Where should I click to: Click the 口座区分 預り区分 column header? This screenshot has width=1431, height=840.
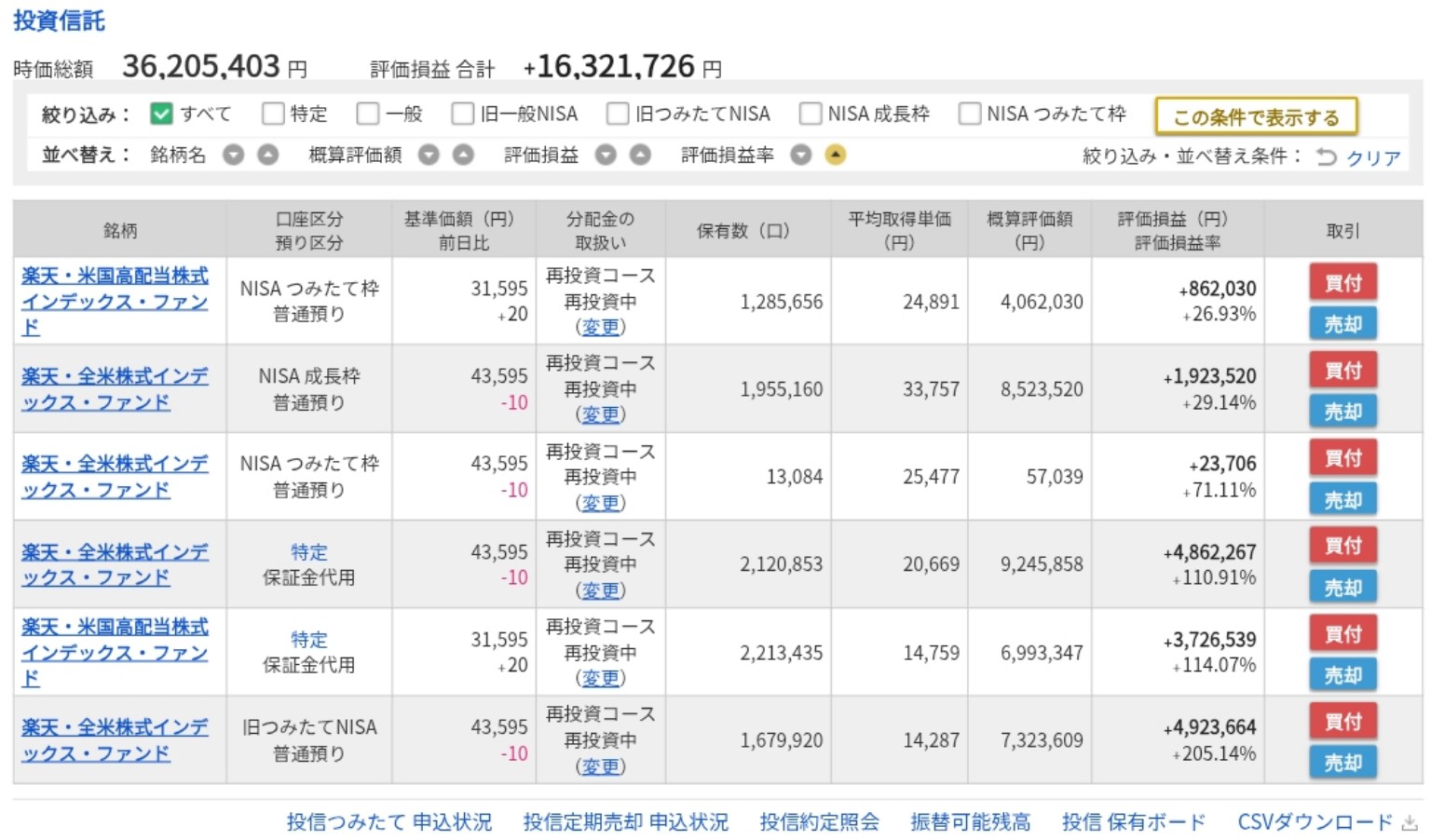(309, 230)
